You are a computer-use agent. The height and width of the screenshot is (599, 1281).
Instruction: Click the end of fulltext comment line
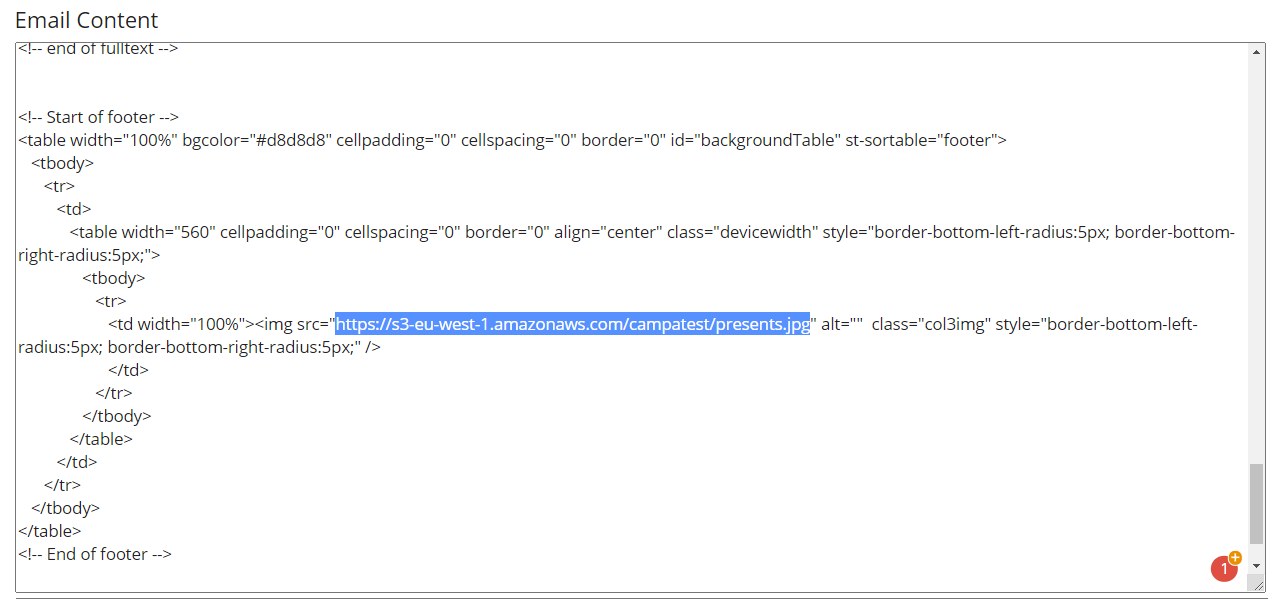pos(98,48)
